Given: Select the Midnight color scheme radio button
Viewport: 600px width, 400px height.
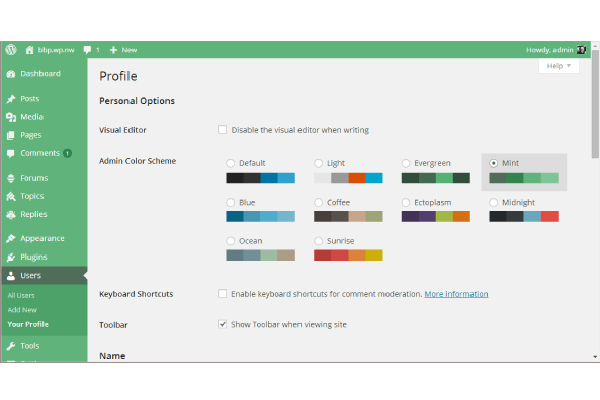Looking at the screenshot, I should pyautogui.click(x=494, y=202).
